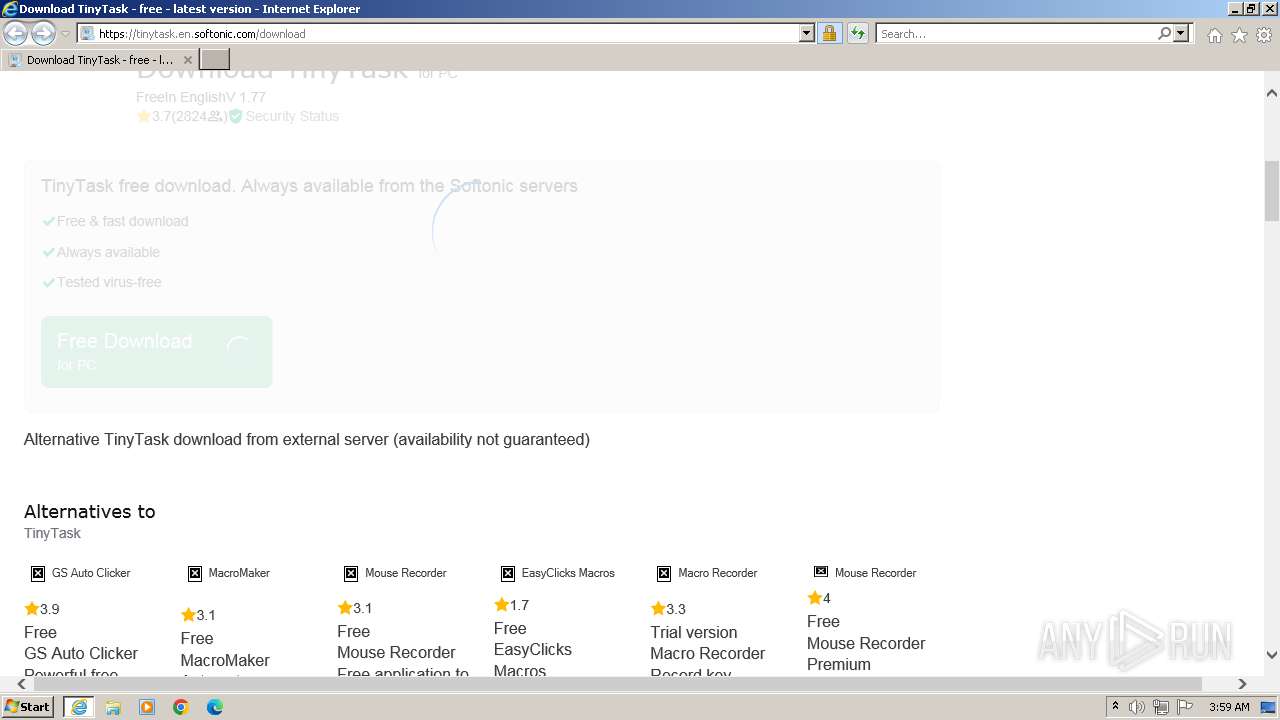Click the GS Auto Clicker broken image icon
Image resolution: width=1280 pixels, height=720 pixels.
(38, 573)
